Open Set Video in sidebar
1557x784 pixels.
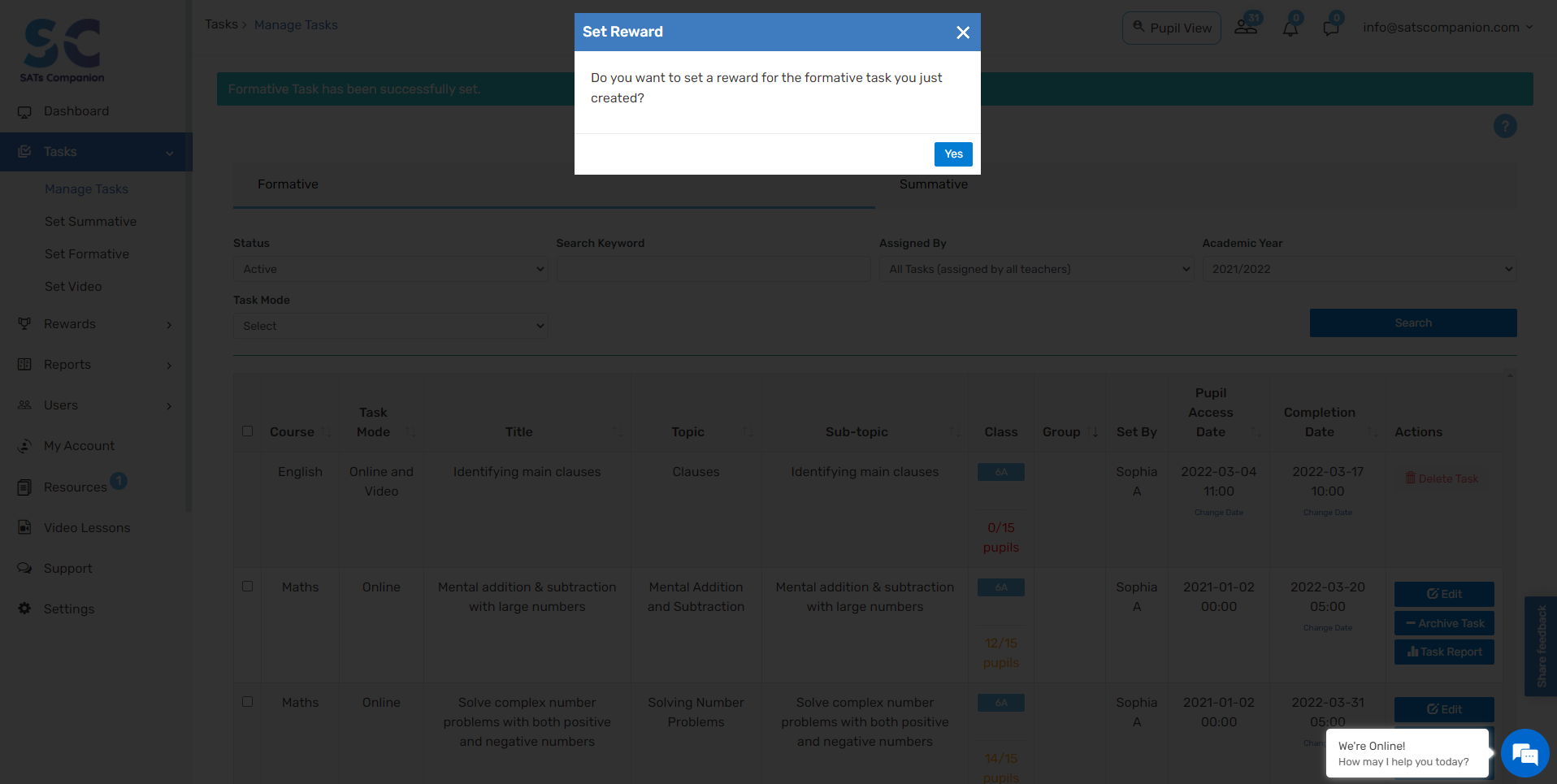(x=73, y=287)
